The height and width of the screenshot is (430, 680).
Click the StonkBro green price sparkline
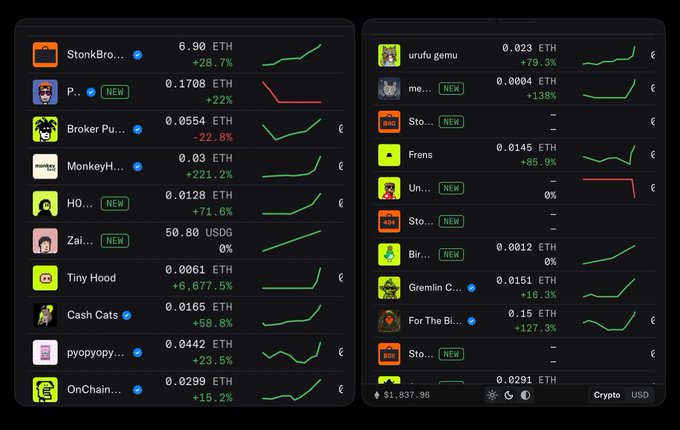pos(291,55)
